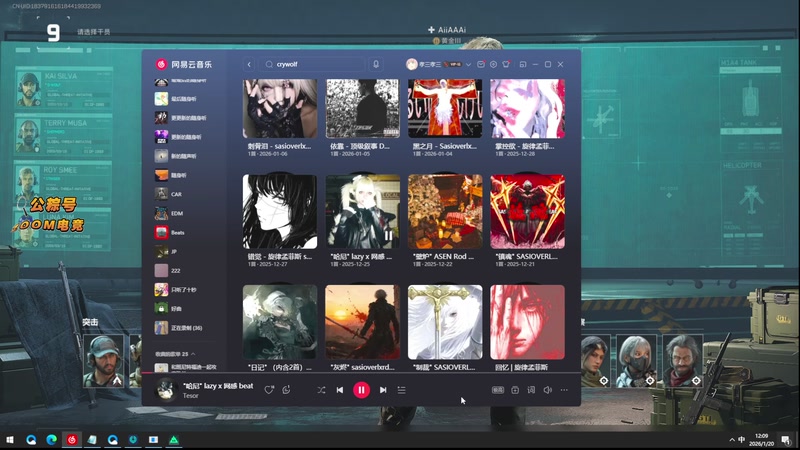
Task: Open the play queue list icon
Action: point(402,390)
